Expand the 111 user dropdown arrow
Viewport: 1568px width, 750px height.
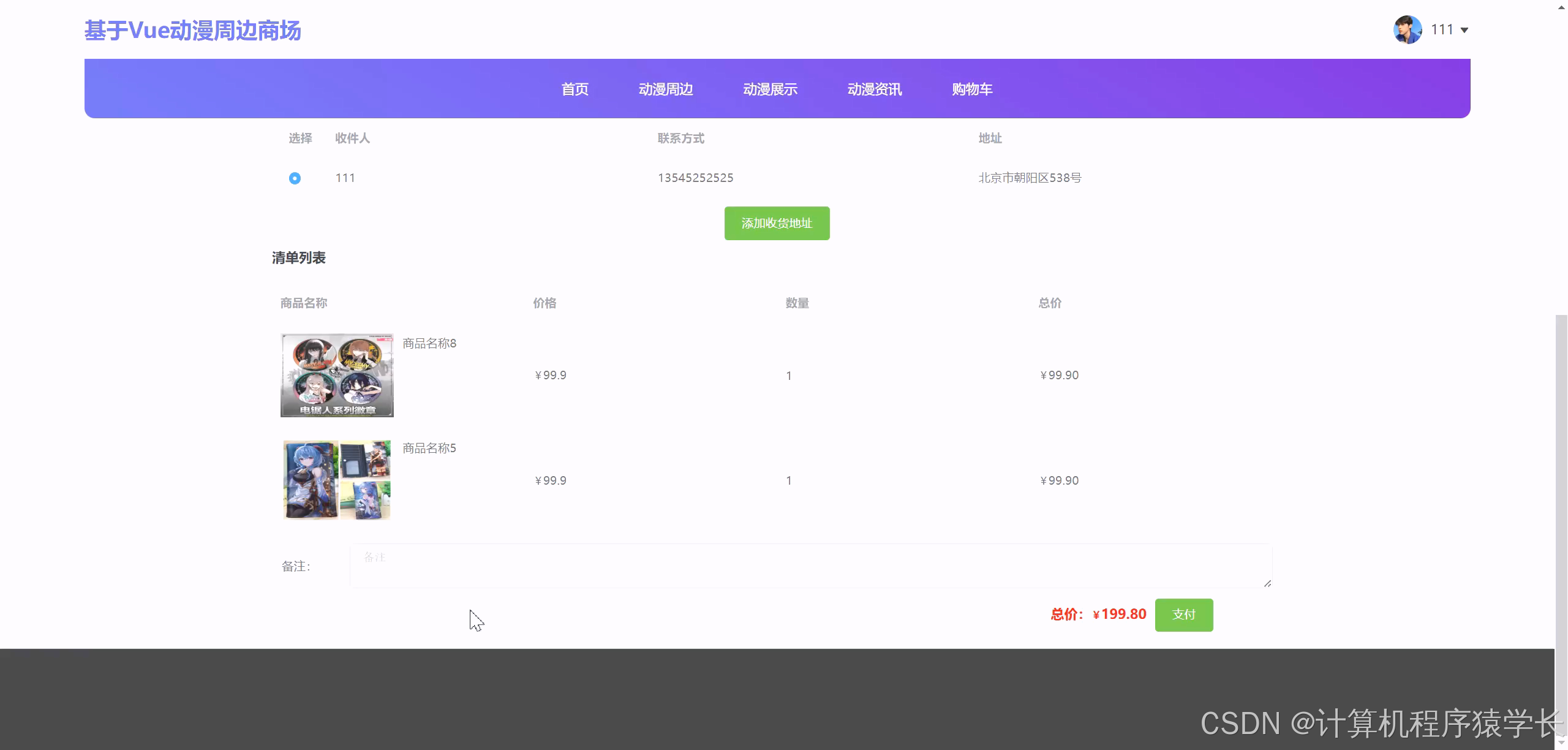point(1464,30)
